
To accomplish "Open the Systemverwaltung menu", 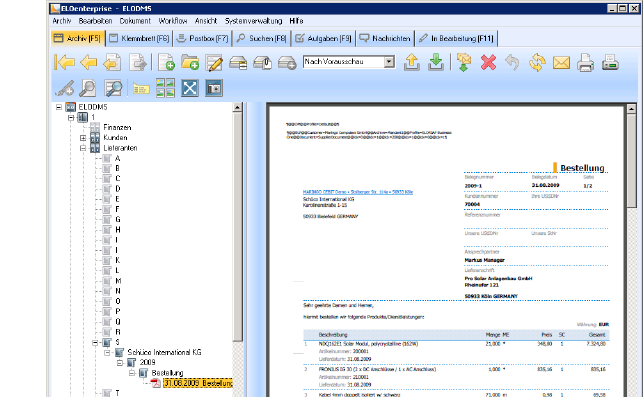I will coord(253,21).
